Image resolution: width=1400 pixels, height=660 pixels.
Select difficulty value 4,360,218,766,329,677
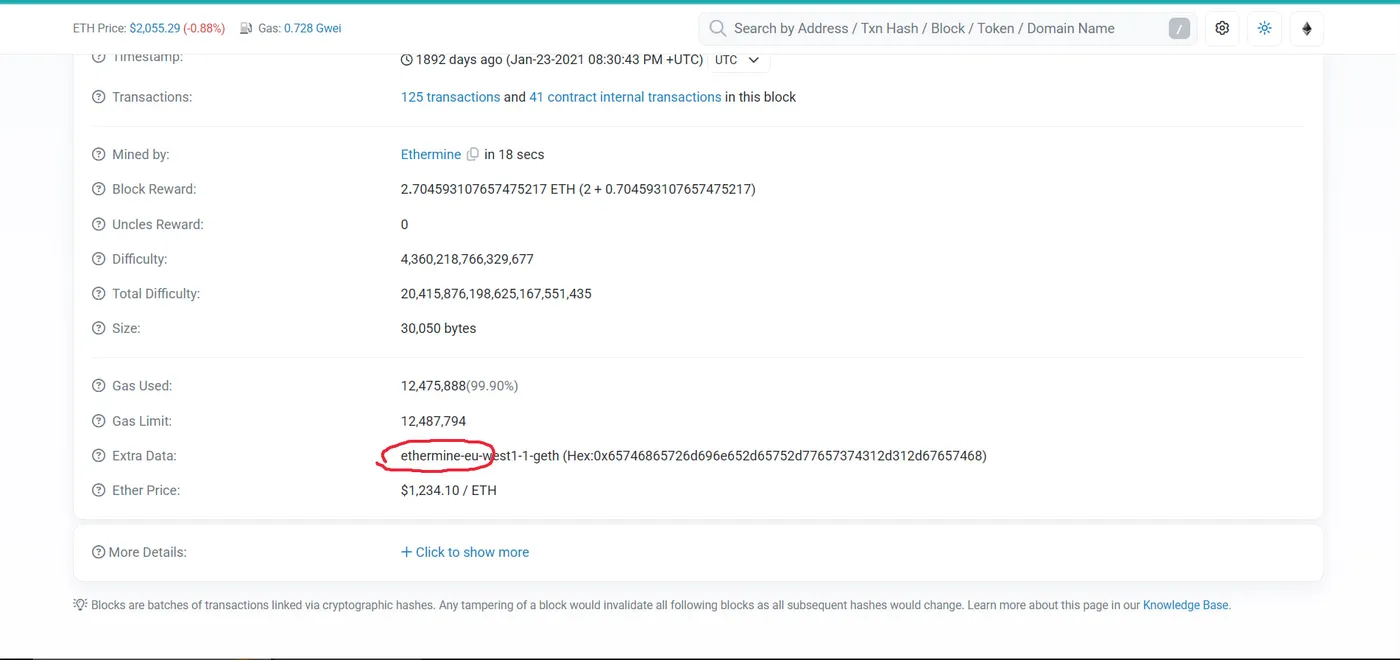pyautogui.click(x=467, y=259)
